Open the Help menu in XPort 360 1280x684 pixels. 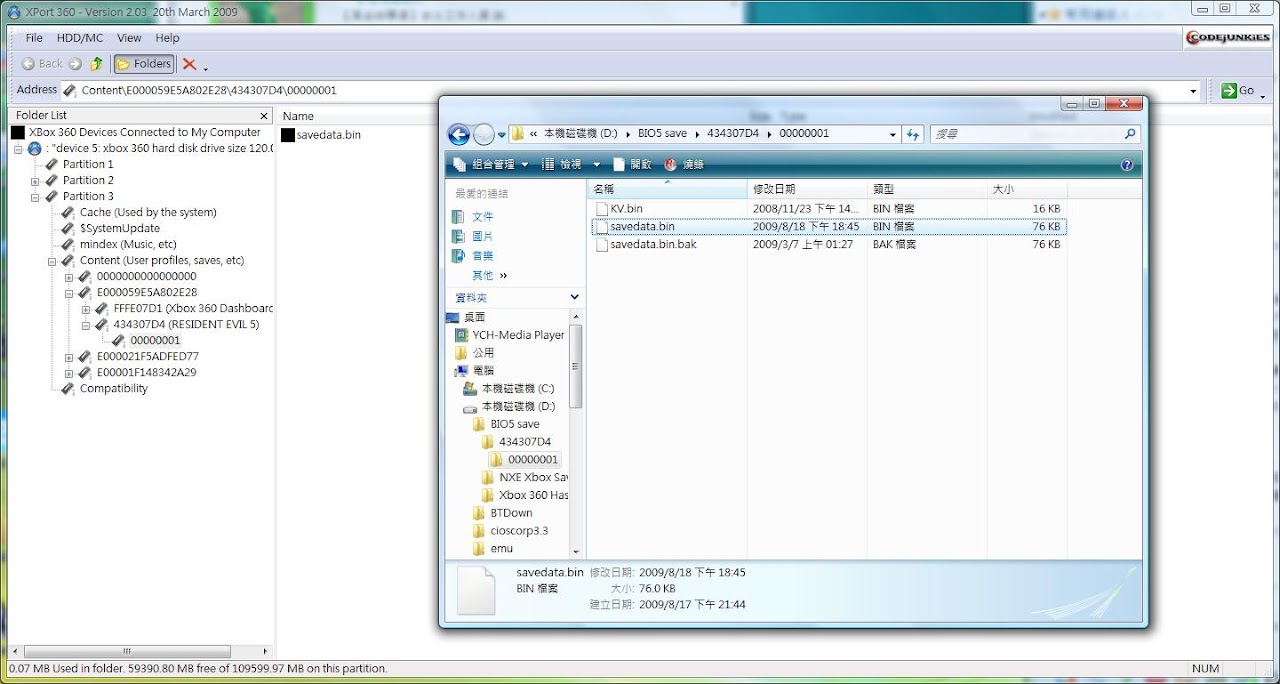click(167, 38)
